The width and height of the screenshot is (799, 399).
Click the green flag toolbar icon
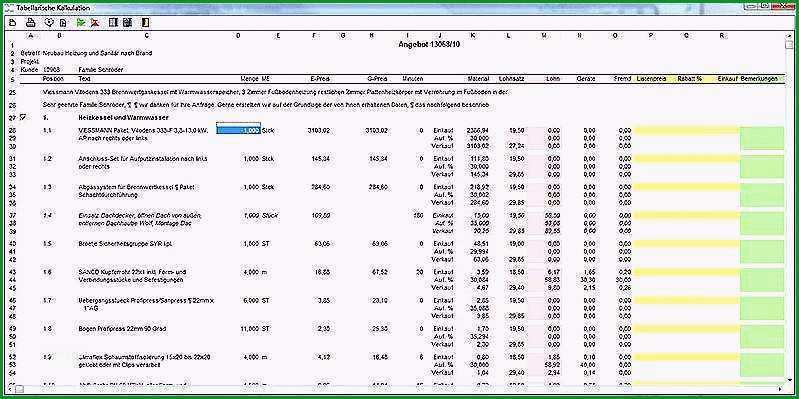[x=81, y=22]
